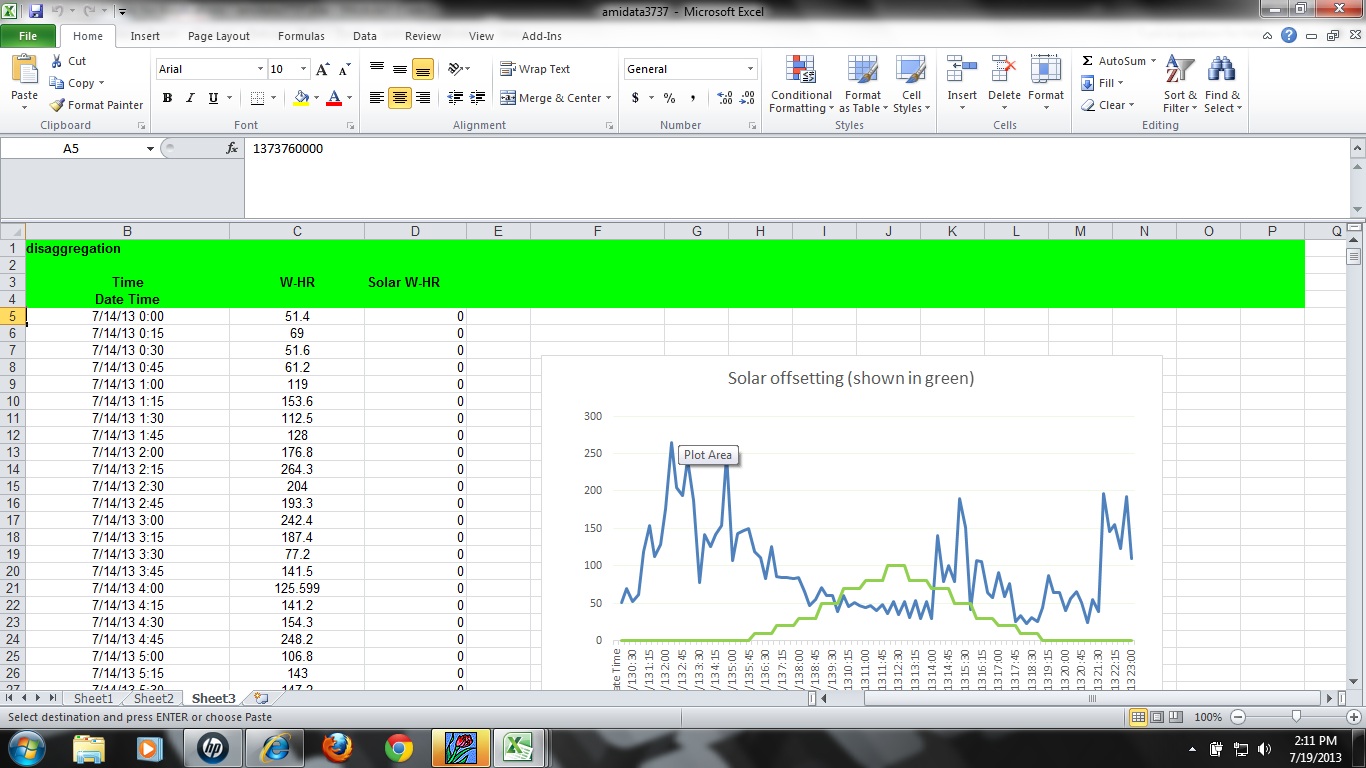Open Sort & Filter
Viewport: 1366px width, 768px height.
[1180, 85]
